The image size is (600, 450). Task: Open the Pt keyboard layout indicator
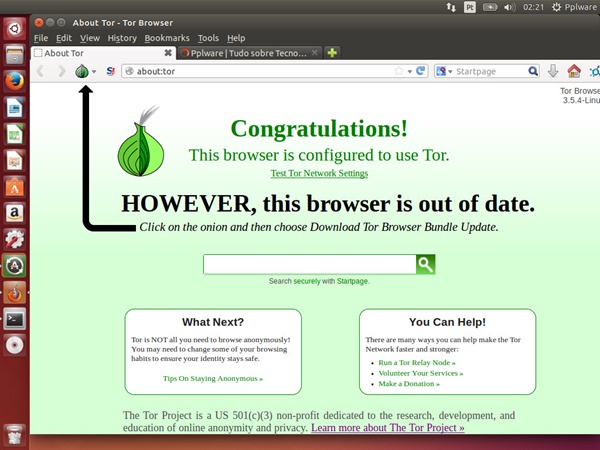point(470,7)
